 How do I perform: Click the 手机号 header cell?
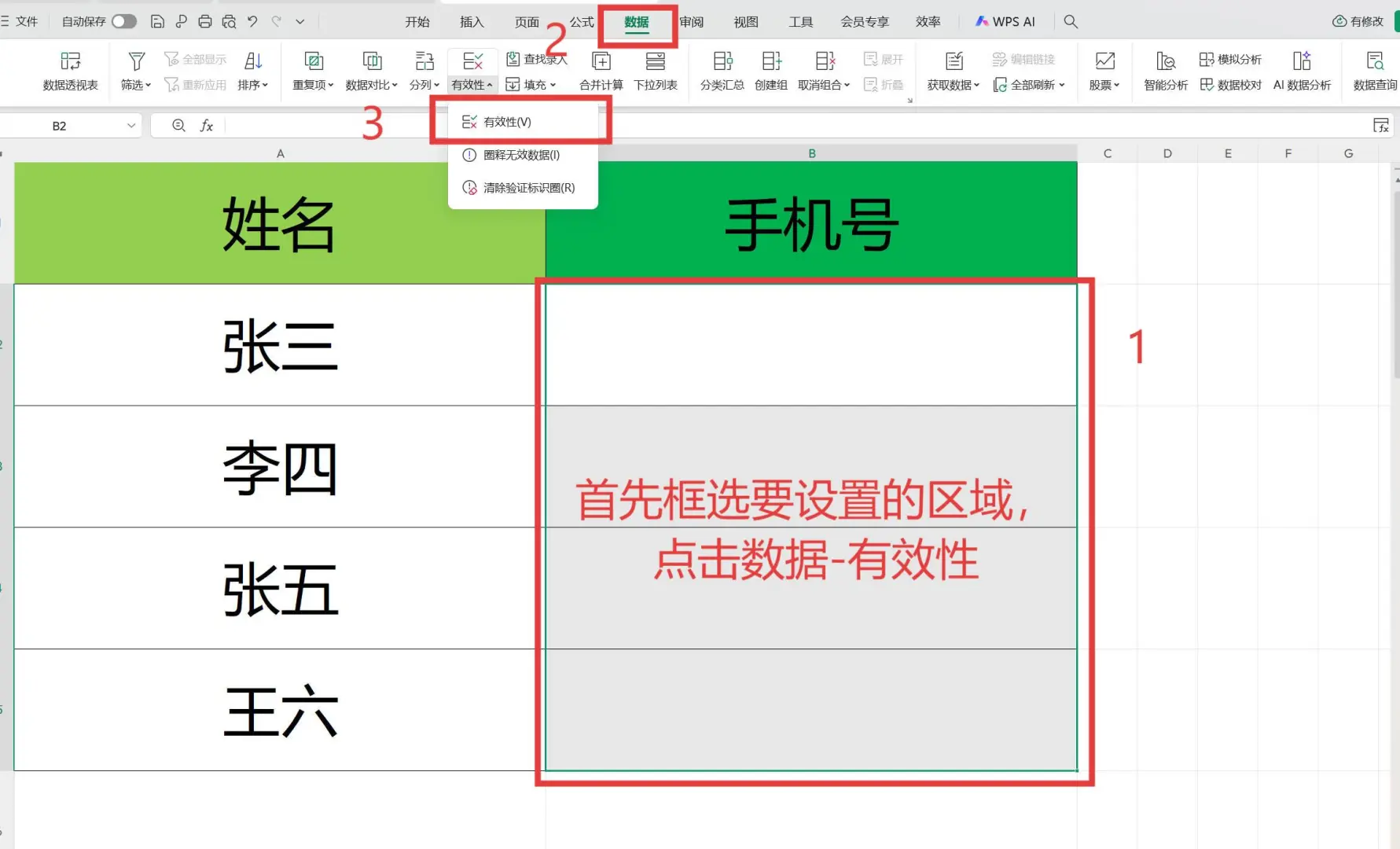[811, 223]
